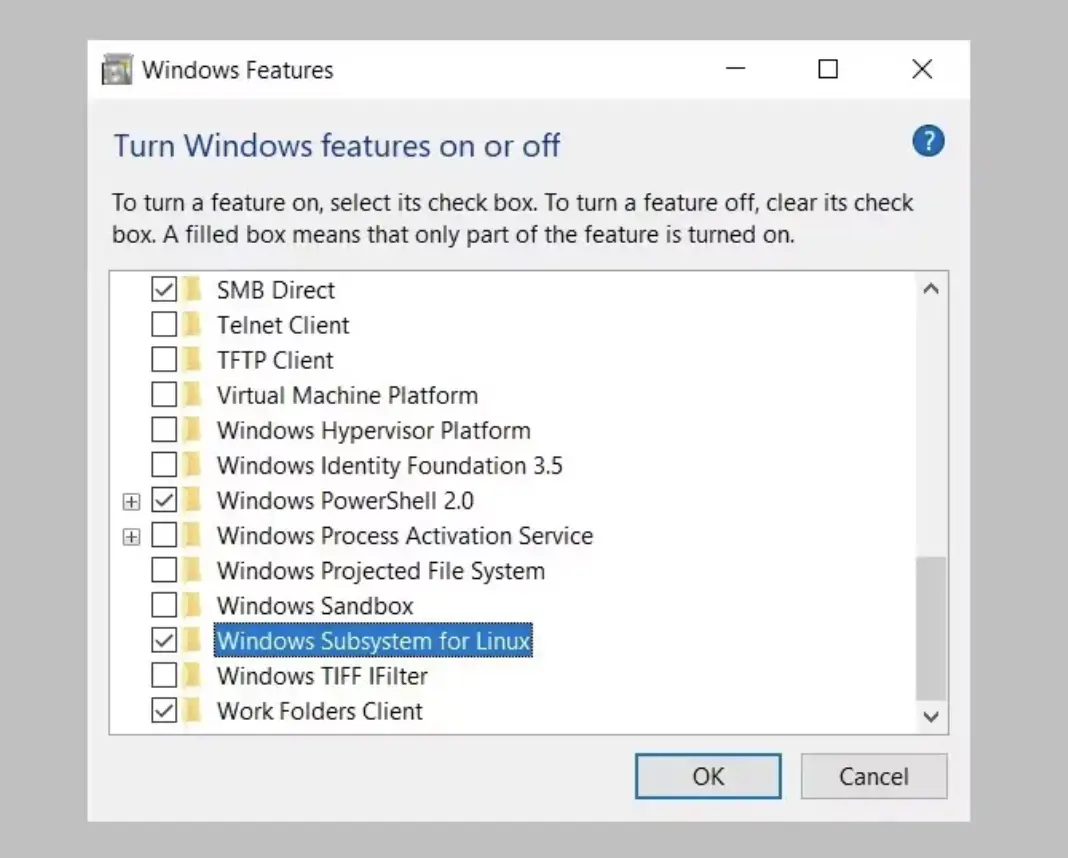Click the Windows Features title bar icon

(x=118, y=70)
